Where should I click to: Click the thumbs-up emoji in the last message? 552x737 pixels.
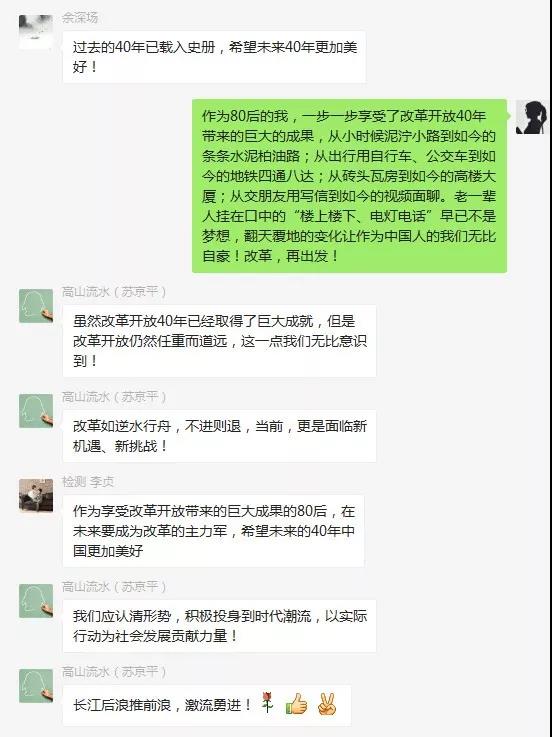coord(297,704)
